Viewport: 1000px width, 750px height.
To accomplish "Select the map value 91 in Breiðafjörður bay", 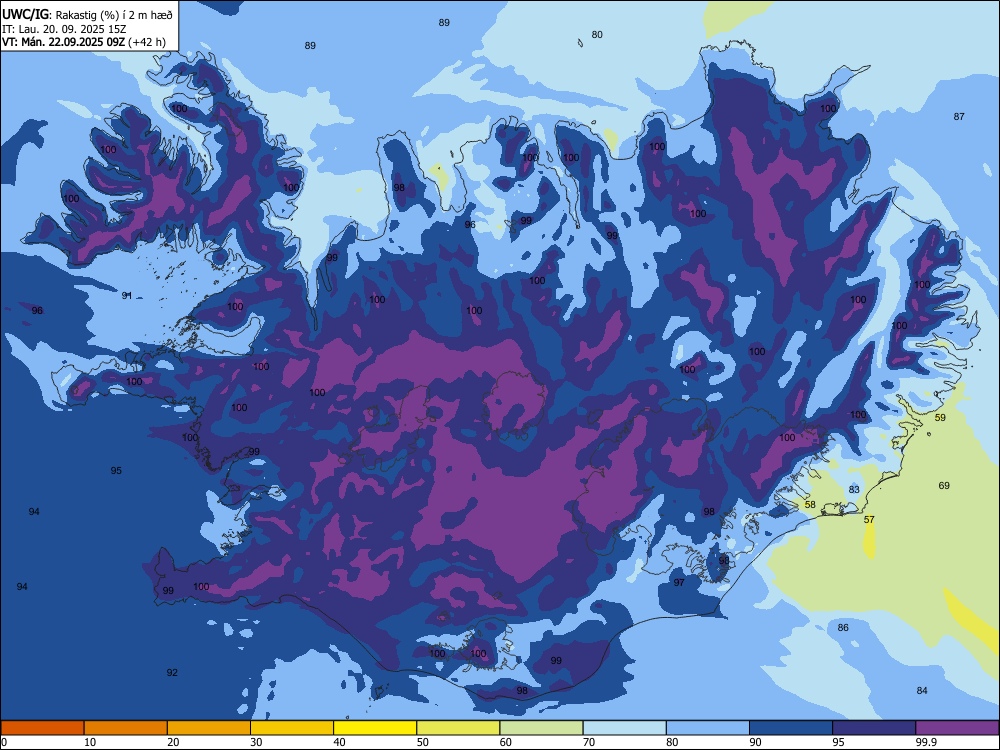I will tap(127, 295).
